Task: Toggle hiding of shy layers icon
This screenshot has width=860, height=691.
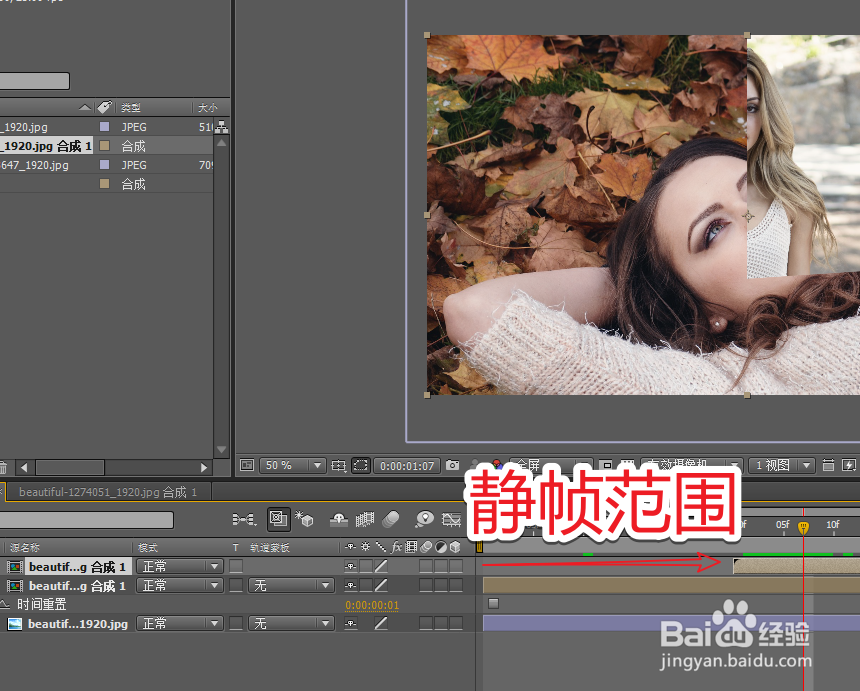Action: pos(339,519)
